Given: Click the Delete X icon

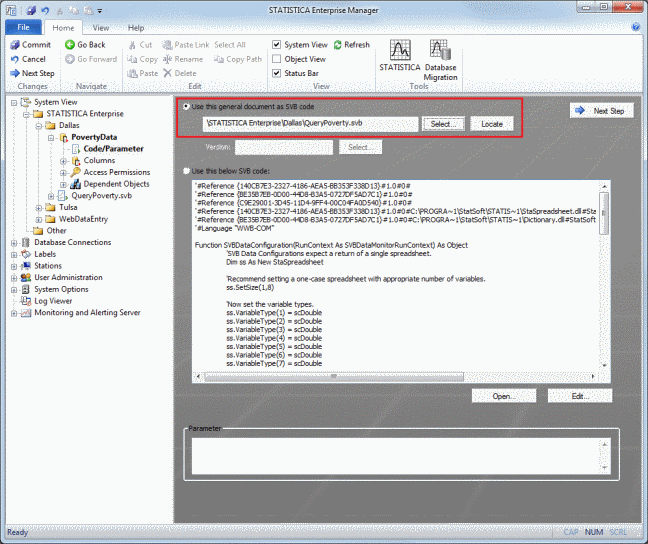Looking at the screenshot, I should [x=167, y=73].
